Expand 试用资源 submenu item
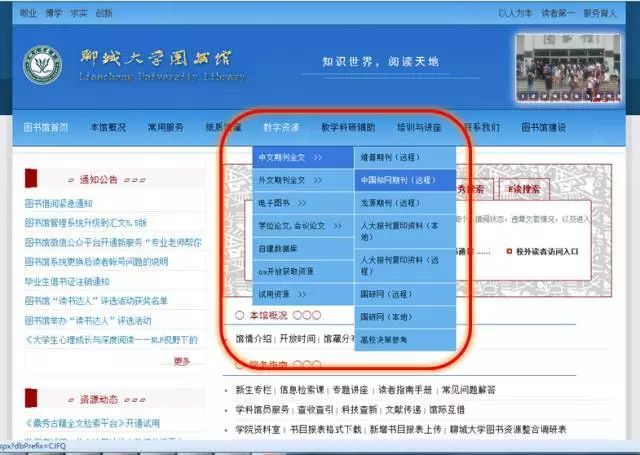The width and height of the screenshot is (640, 455). point(303,294)
